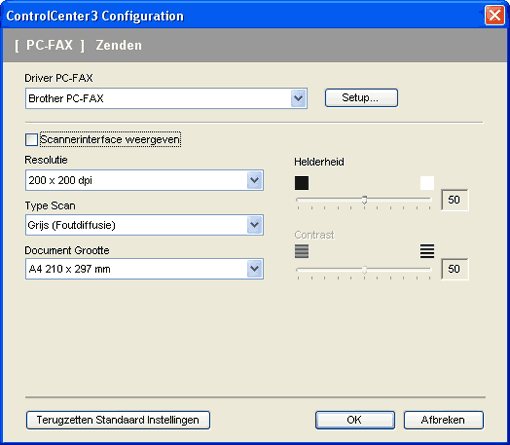The height and width of the screenshot is (445, 510).
Task: Open the Driver PC-FAX dropdown
Action: coord(166,98)
